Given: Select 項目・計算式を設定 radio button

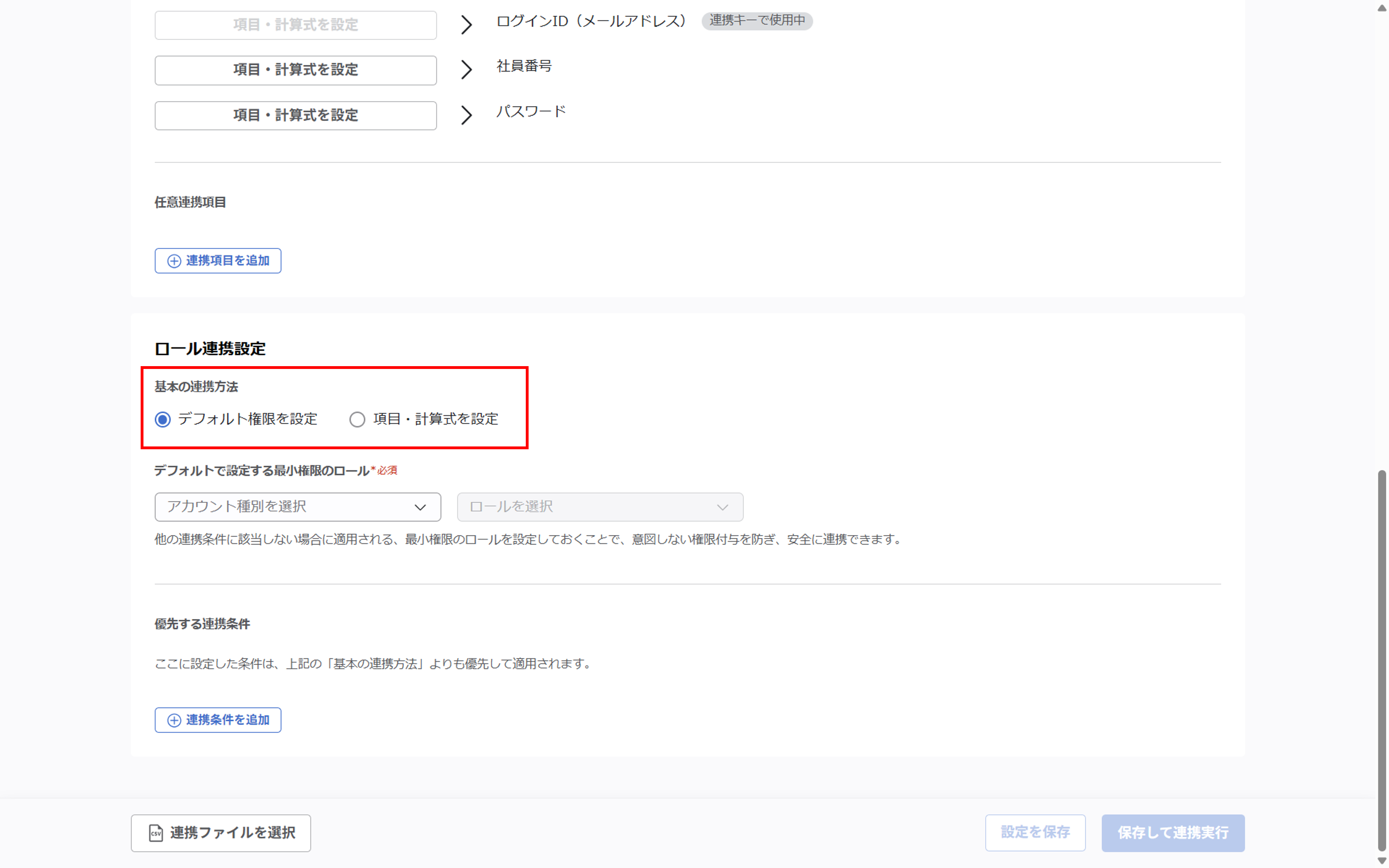Looking at the screenshot, I should point(357,420).
